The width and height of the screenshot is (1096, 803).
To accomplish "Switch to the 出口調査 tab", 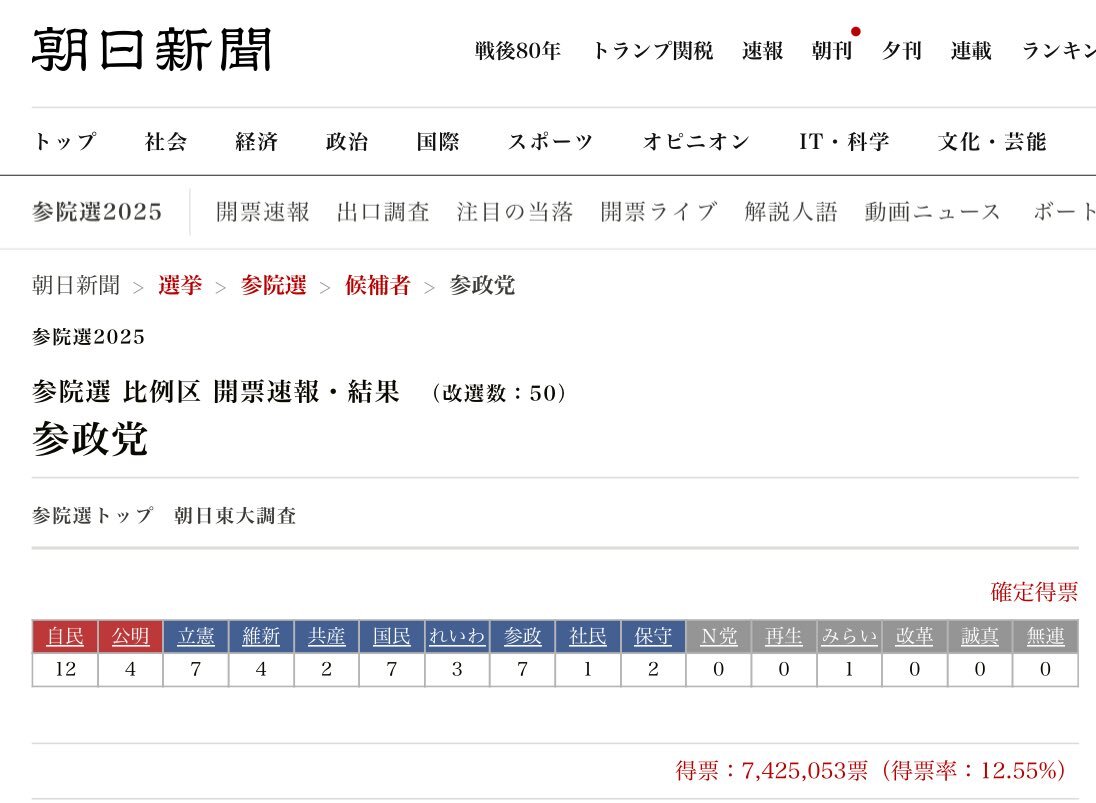I will (x=383, y=212).
